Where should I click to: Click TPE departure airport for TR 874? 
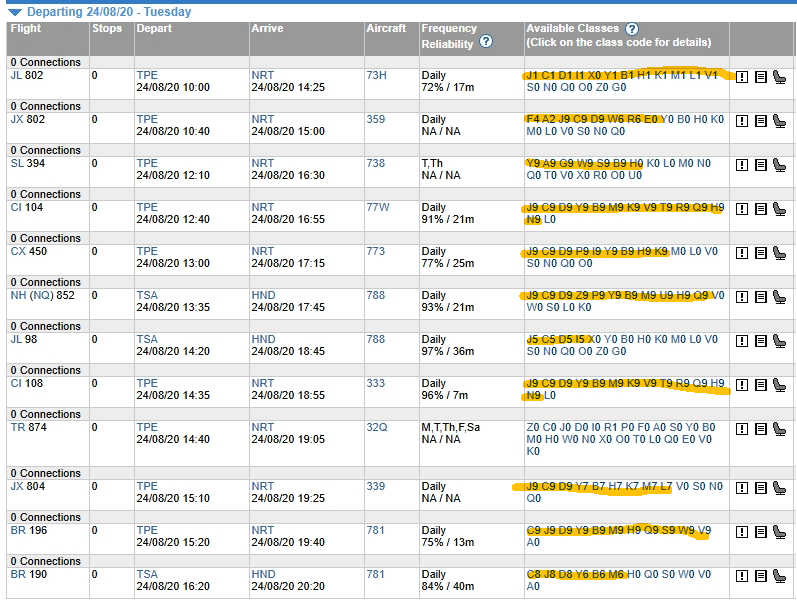click(147, 427)
